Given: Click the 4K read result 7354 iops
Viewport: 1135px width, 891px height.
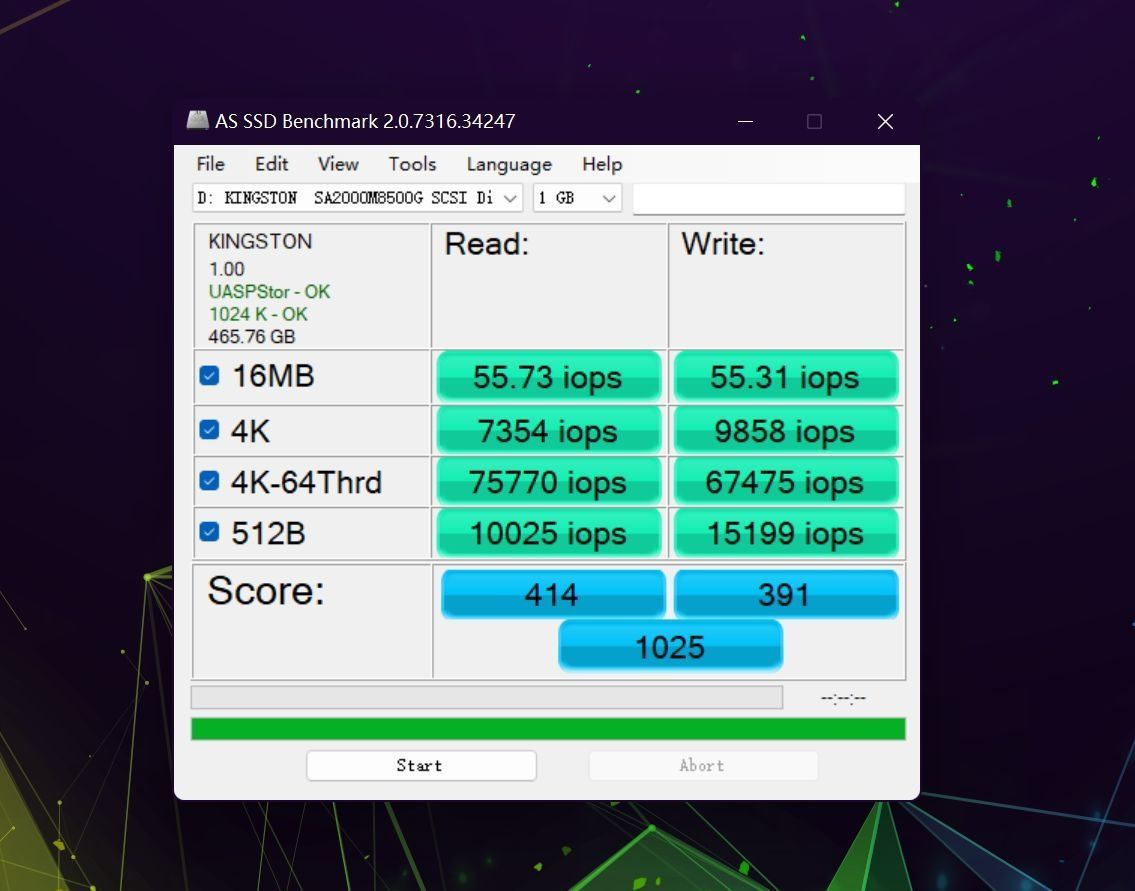Looking at the screenshot, I should point(549,431).
